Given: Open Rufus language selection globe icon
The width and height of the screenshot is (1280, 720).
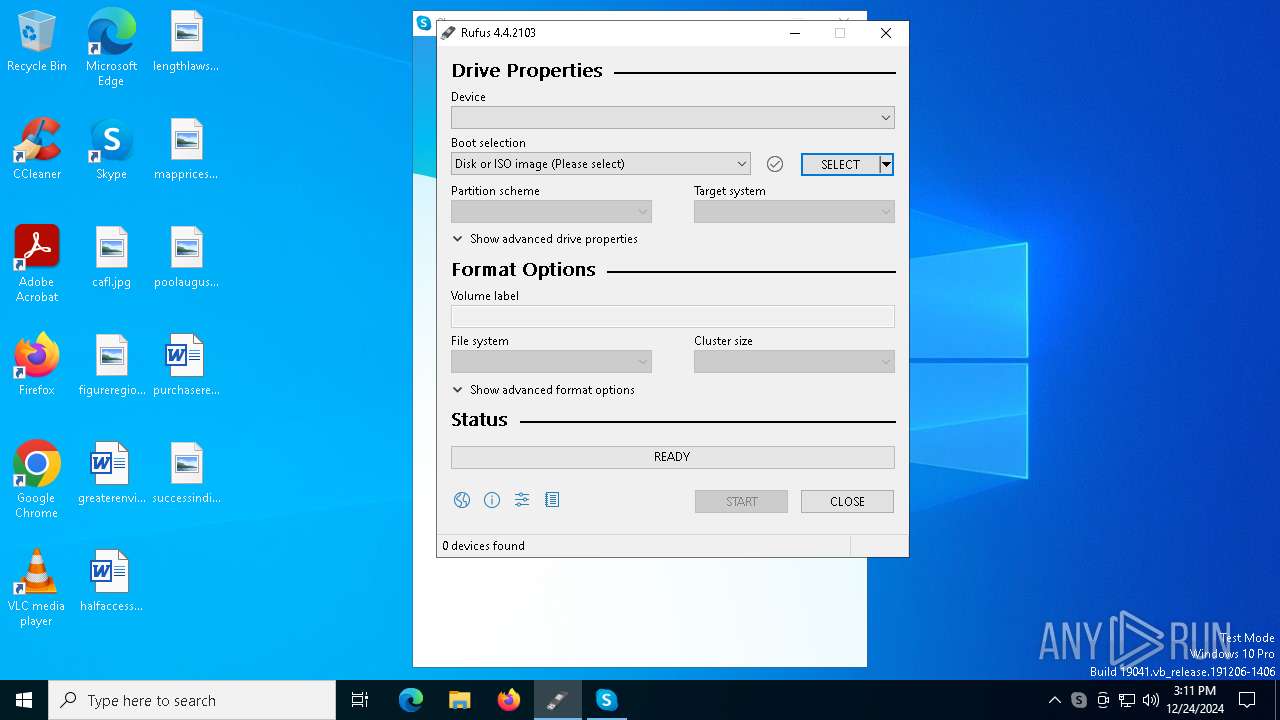Looking at the screenshot, I should 461,500.
